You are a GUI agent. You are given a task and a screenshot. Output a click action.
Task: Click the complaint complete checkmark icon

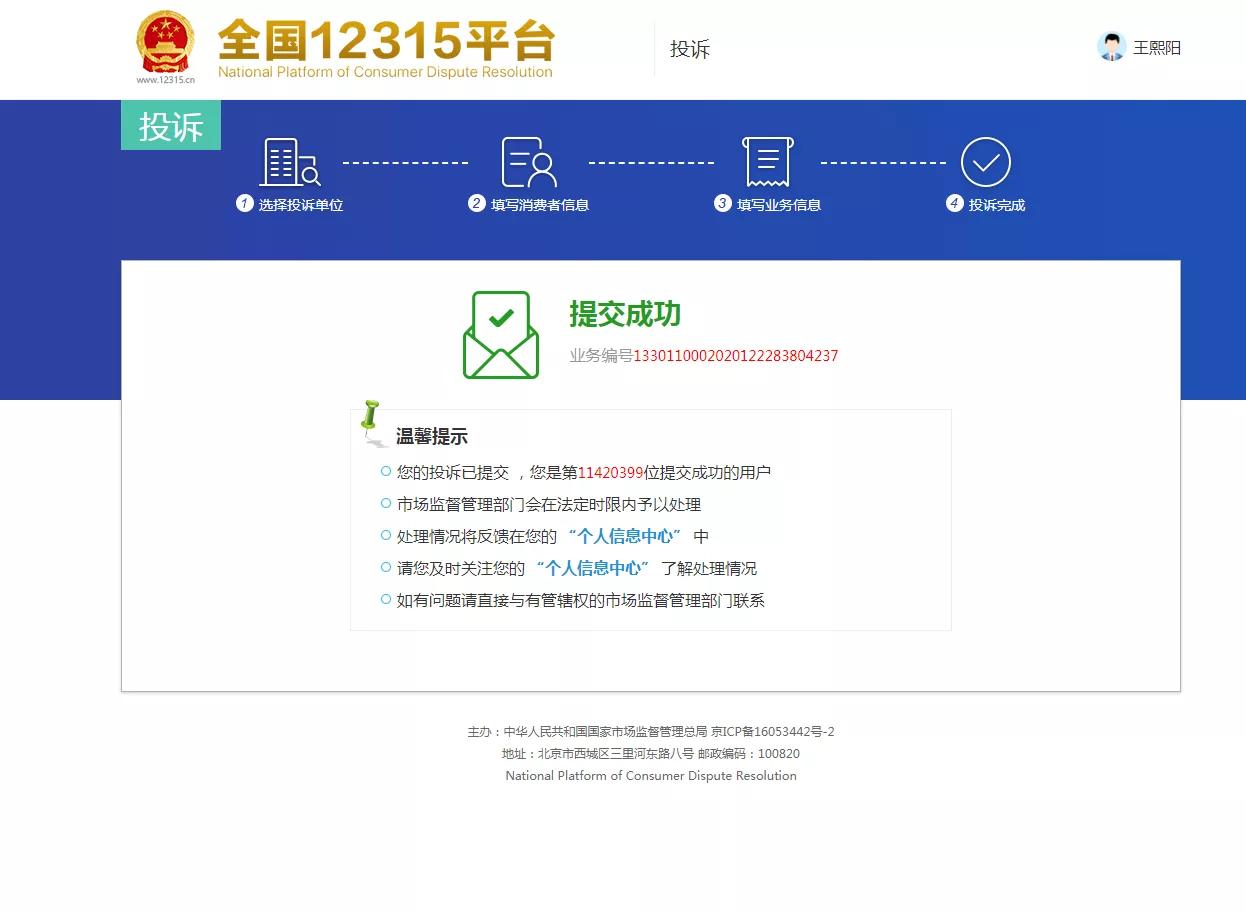pyautogui.click(x=985, y=162)
